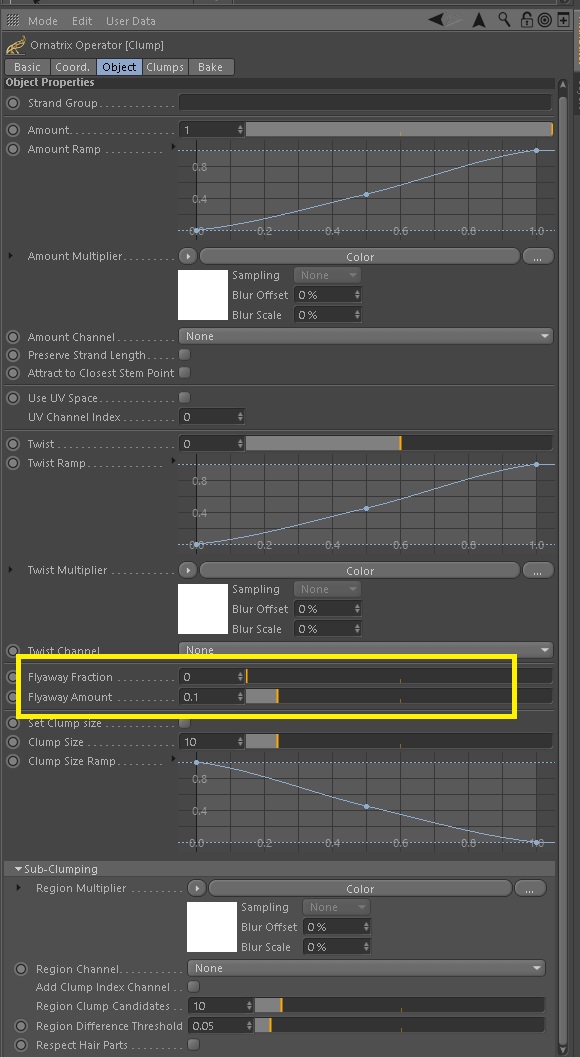Enable Use UV Space checkbox

click(184, 398)
